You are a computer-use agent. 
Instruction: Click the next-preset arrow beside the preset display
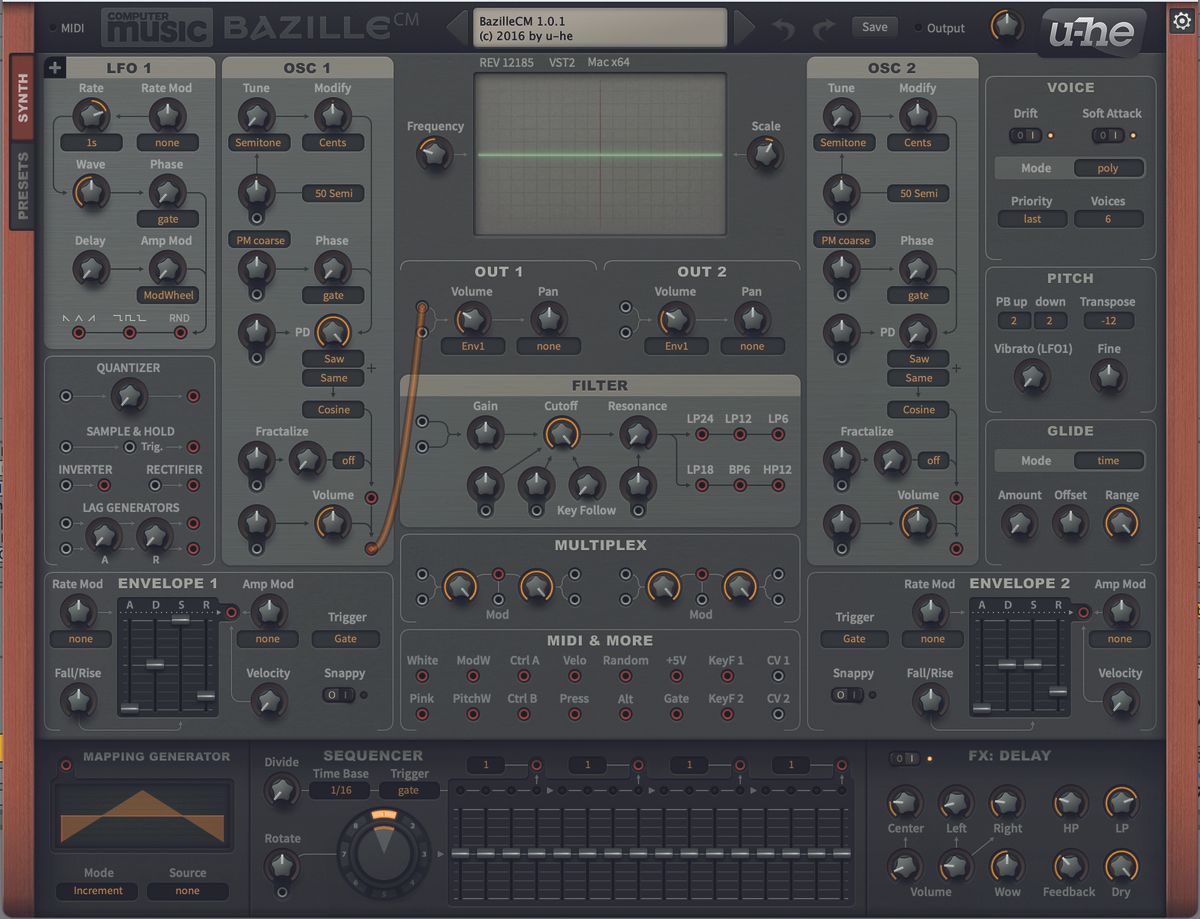[741, 27]
